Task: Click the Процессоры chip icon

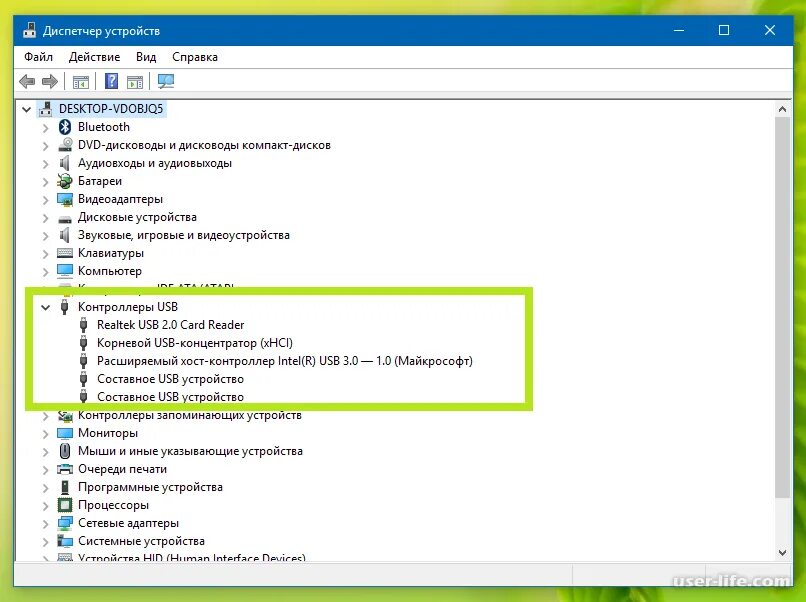Action: pyautogui.click(x=65, y=505)
